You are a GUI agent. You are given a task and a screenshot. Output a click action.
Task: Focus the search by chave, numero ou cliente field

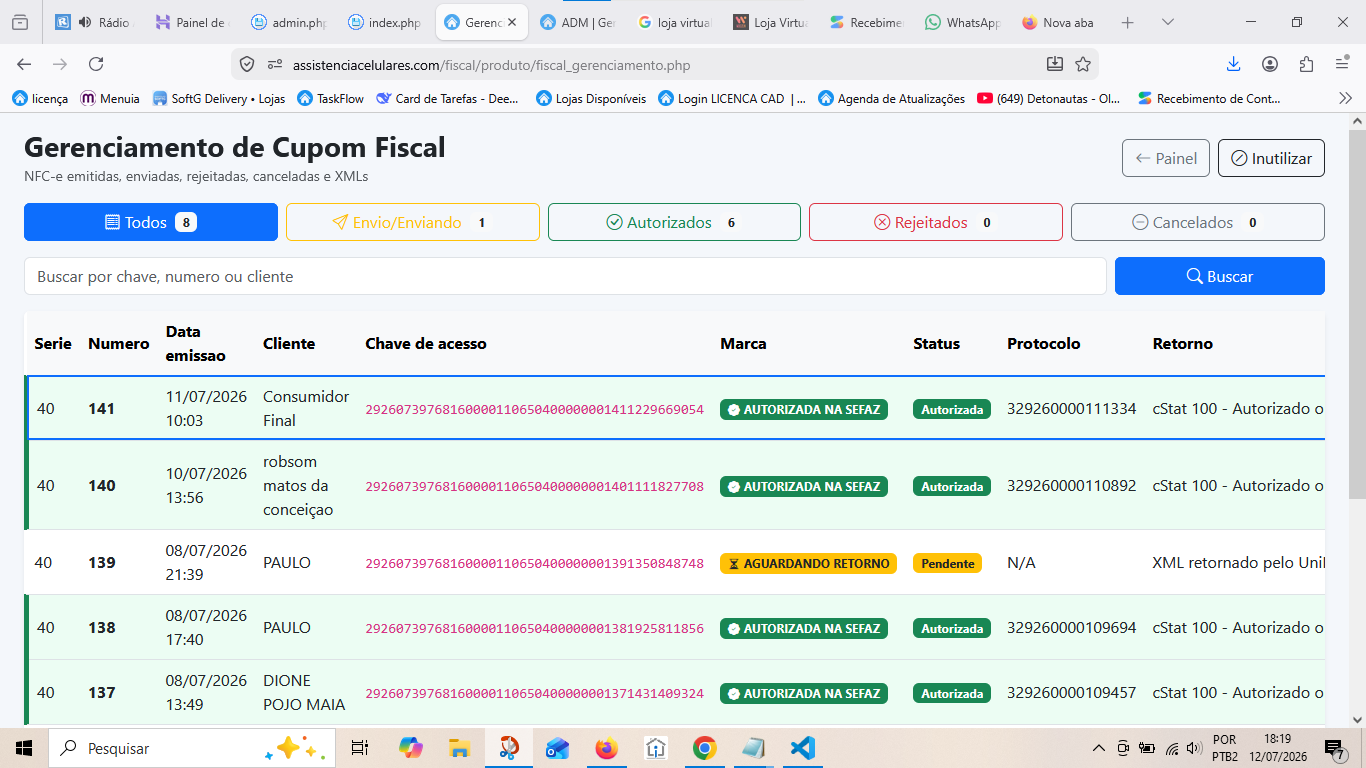click(x=565, y=276)
